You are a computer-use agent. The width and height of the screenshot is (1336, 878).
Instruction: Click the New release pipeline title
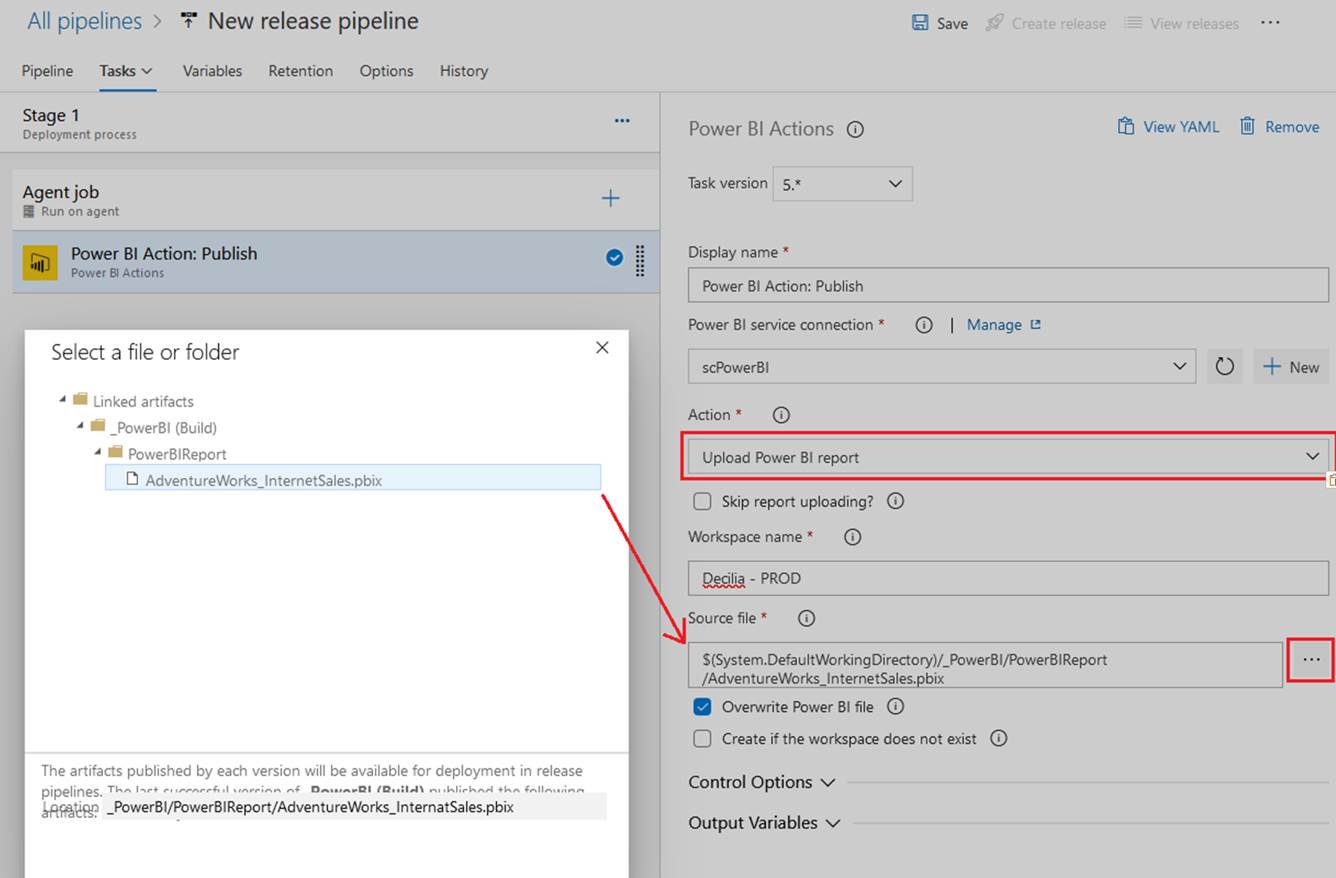pyautogui.click(x=313, y=21)
